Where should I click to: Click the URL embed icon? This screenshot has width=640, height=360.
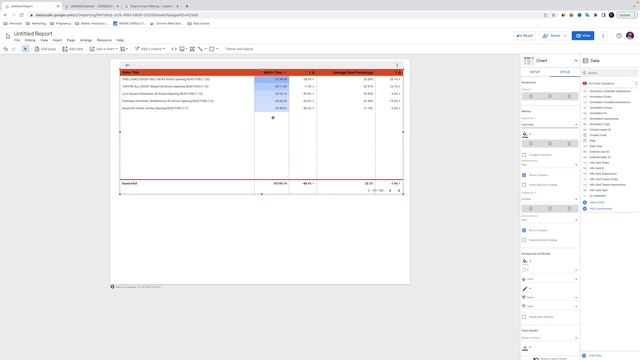coord(174,49)
